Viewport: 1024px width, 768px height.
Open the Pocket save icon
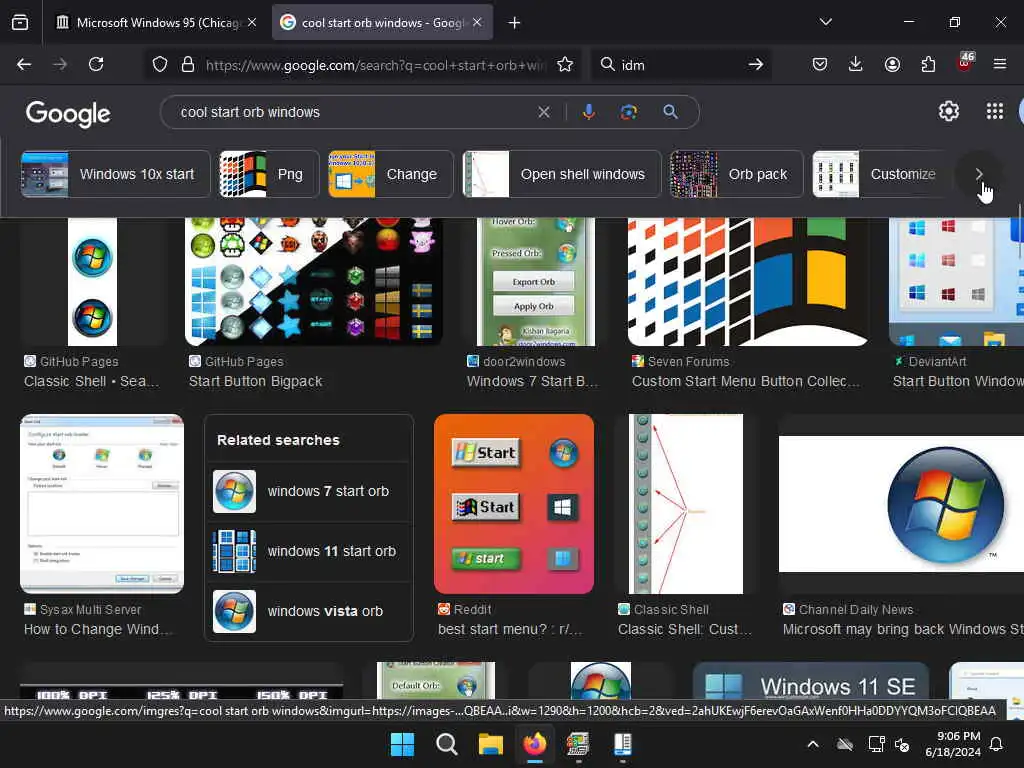(x=820, y=64)
